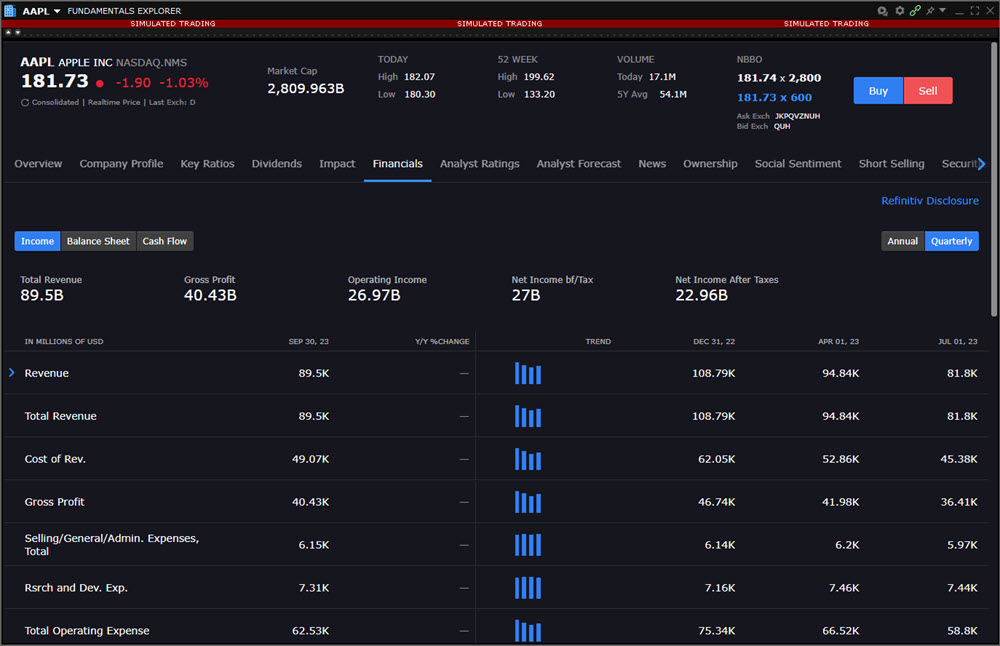
Task: Click the Sell button
Action: click(928, 91)
